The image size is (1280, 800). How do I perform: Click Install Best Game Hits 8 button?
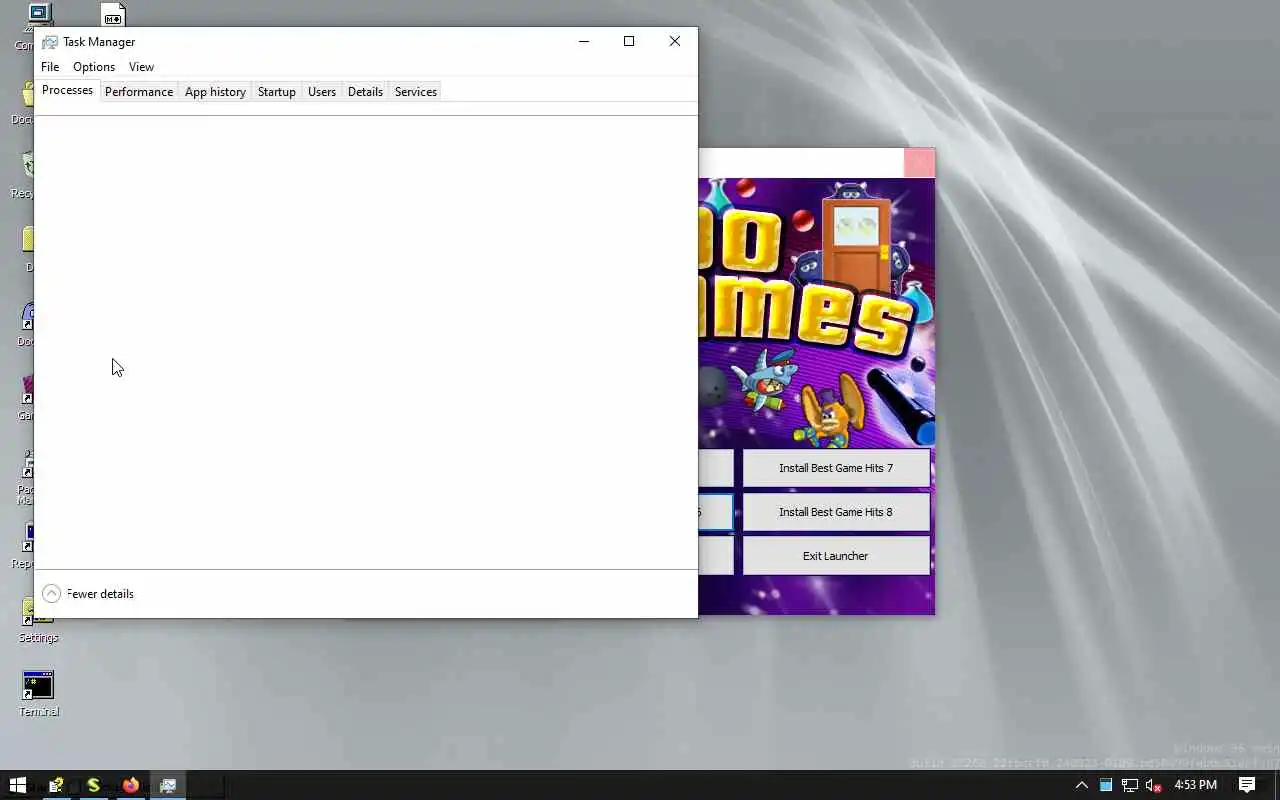coord(836,512)
